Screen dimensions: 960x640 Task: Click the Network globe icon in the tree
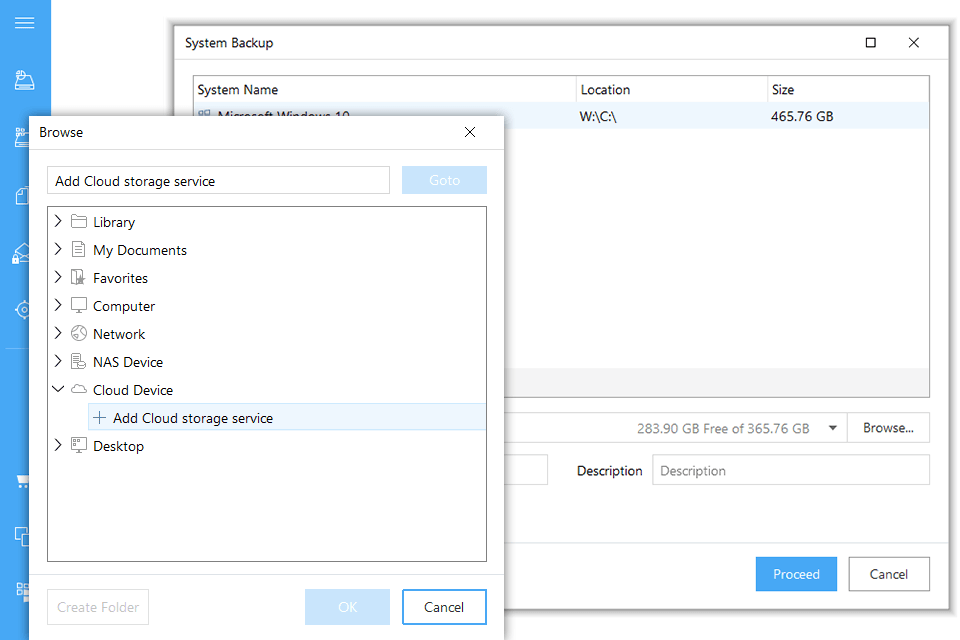pyautogui.click(x=78, y=333)
